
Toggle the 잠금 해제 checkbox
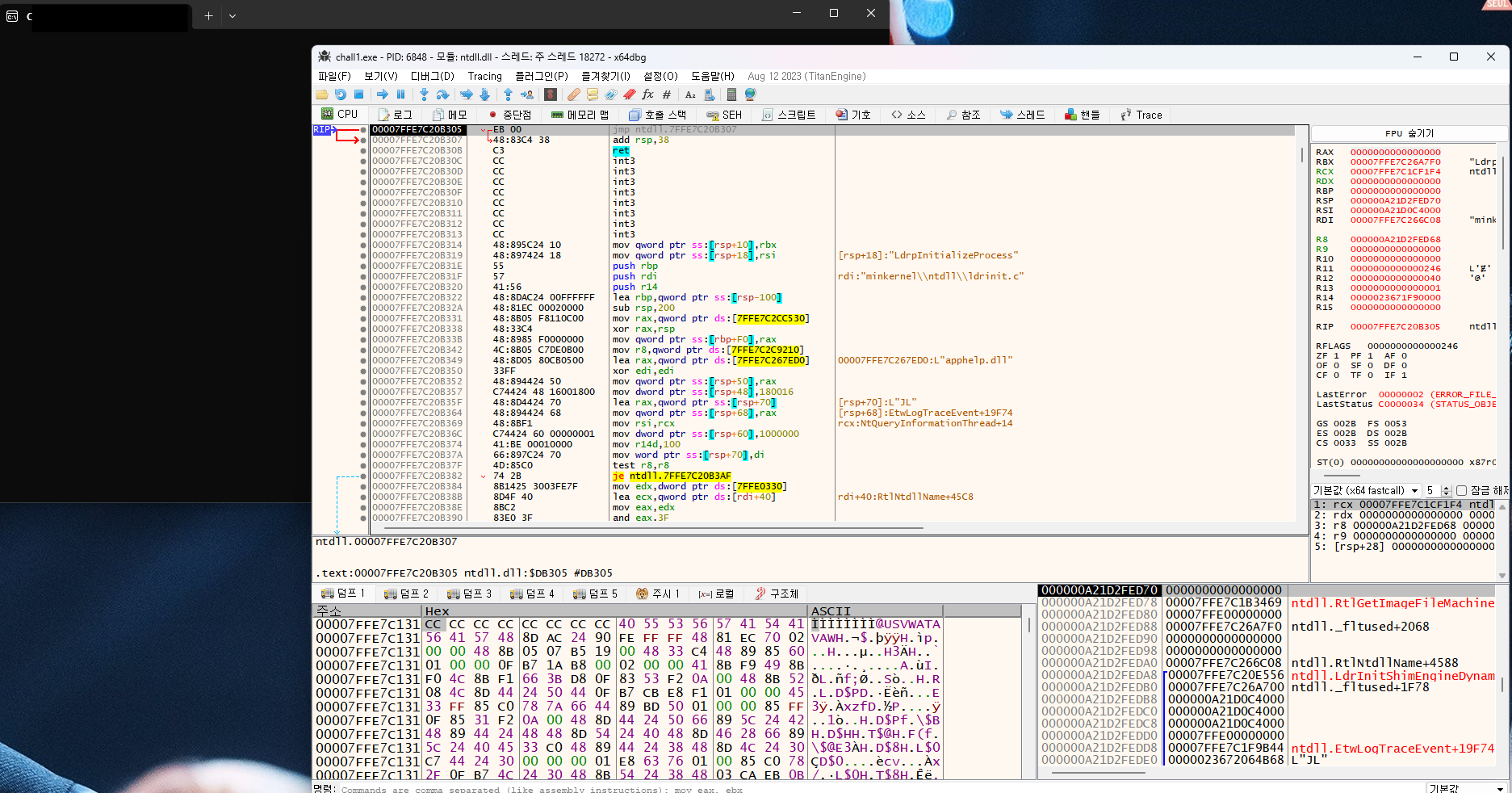click(1462, 490)
